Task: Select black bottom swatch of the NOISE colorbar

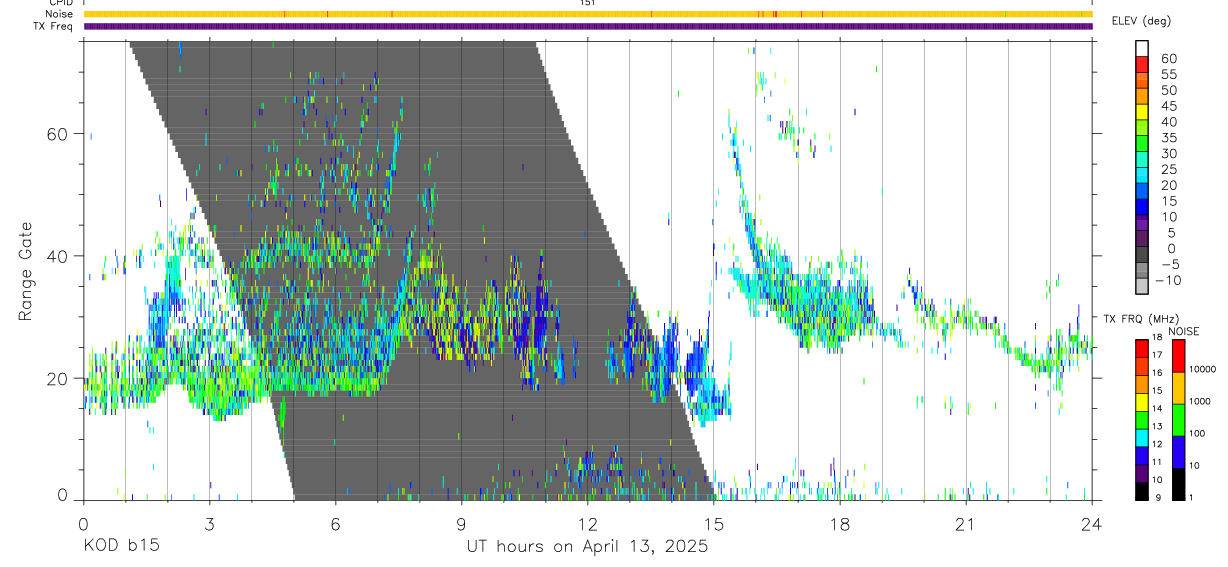Action: click(1178, 484)
